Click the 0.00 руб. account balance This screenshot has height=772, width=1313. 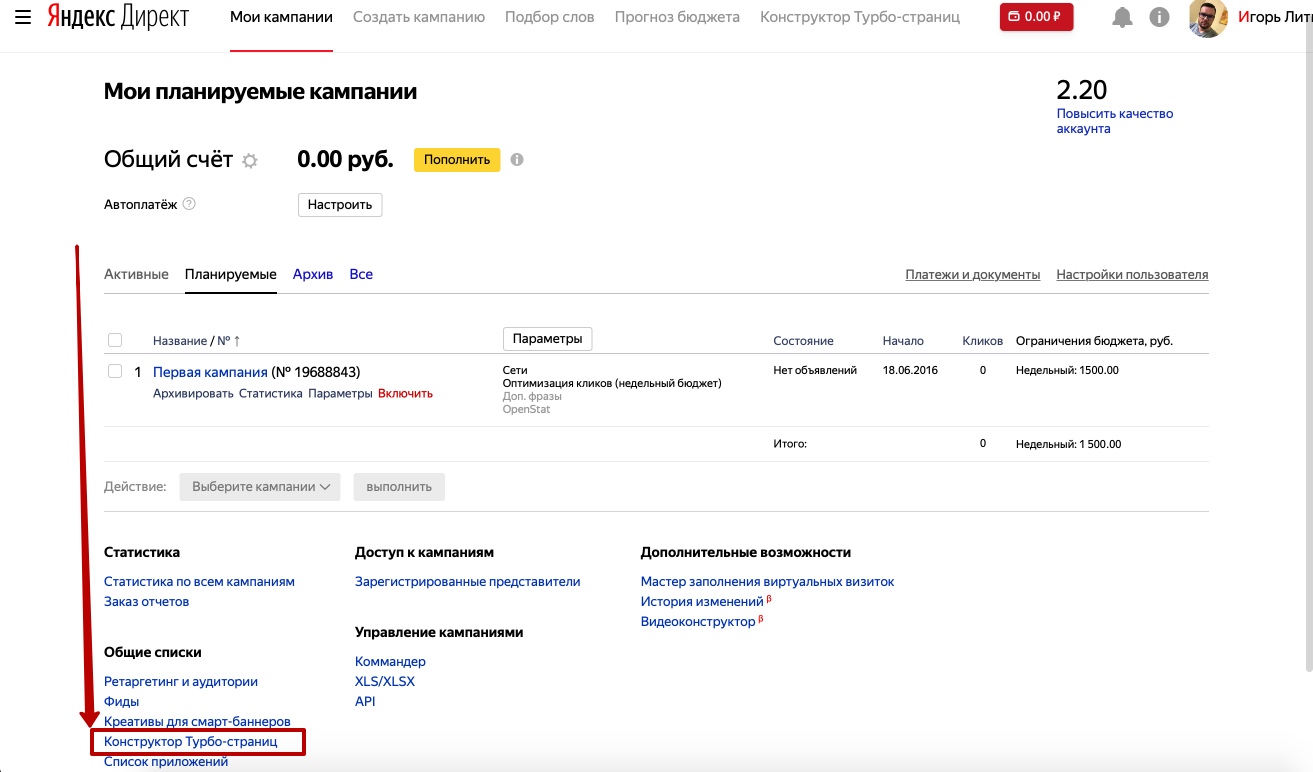[x=345, y=159]
